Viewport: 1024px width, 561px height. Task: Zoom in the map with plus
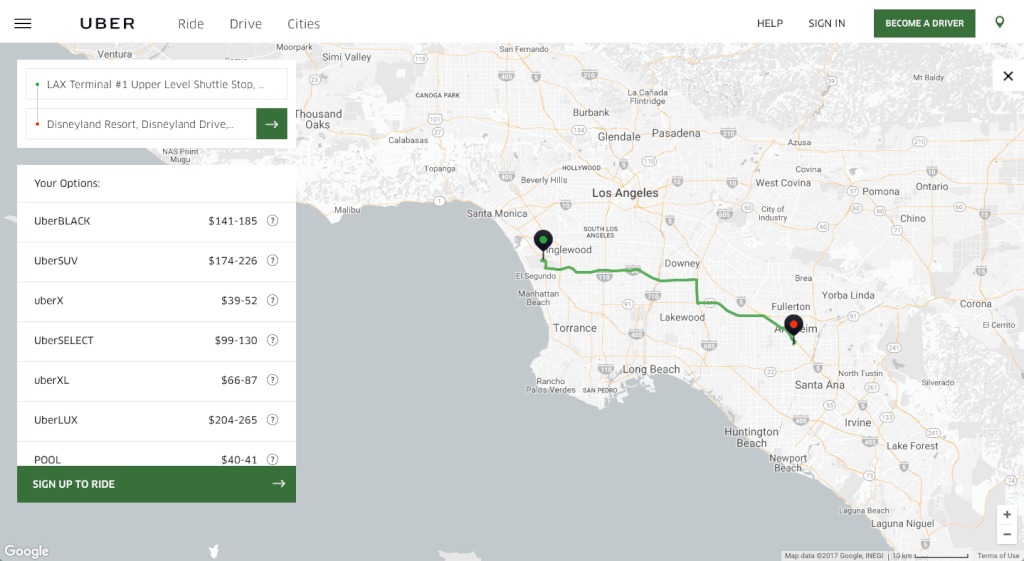1007,515
